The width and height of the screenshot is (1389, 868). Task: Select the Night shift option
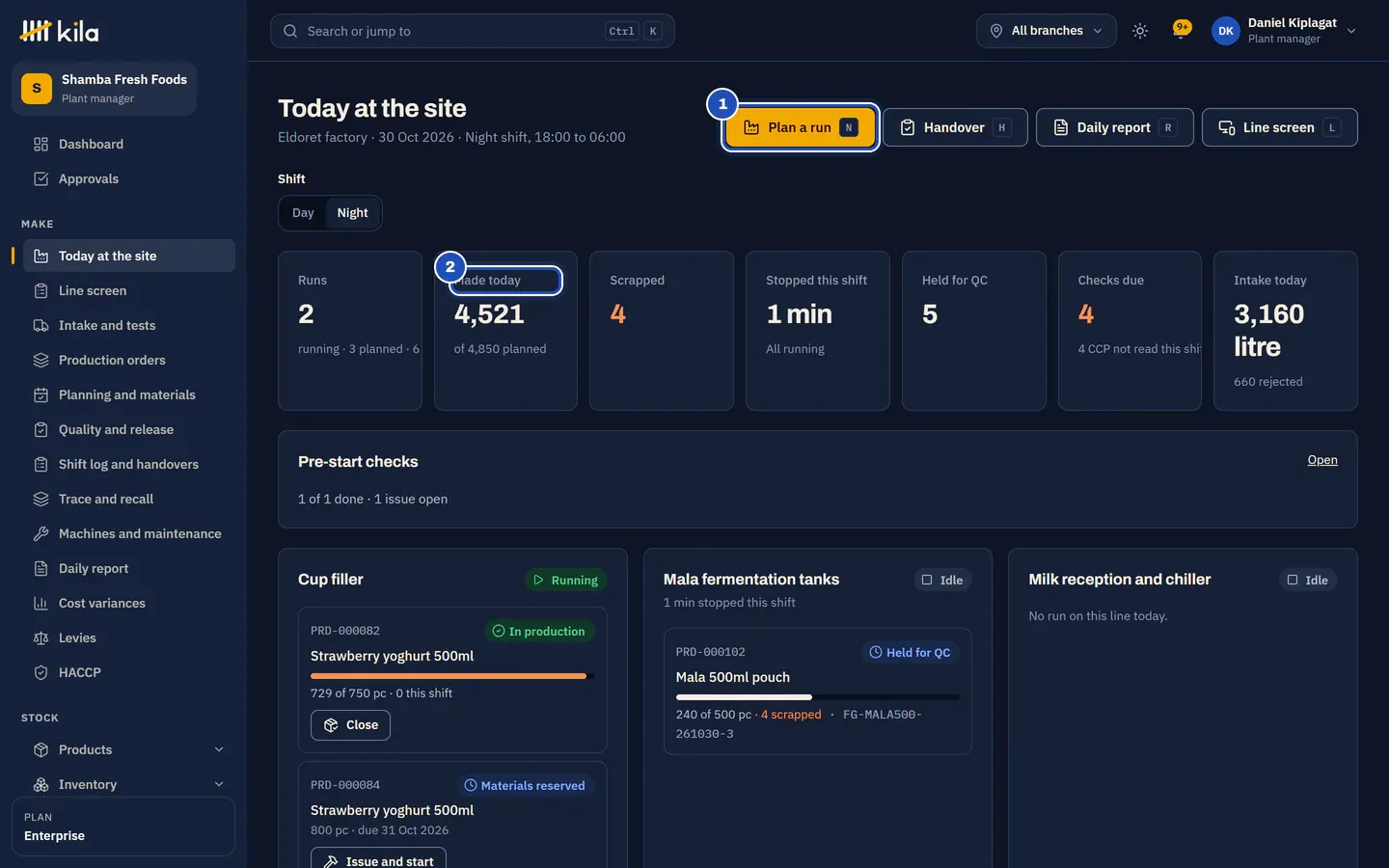coord(352,213)
